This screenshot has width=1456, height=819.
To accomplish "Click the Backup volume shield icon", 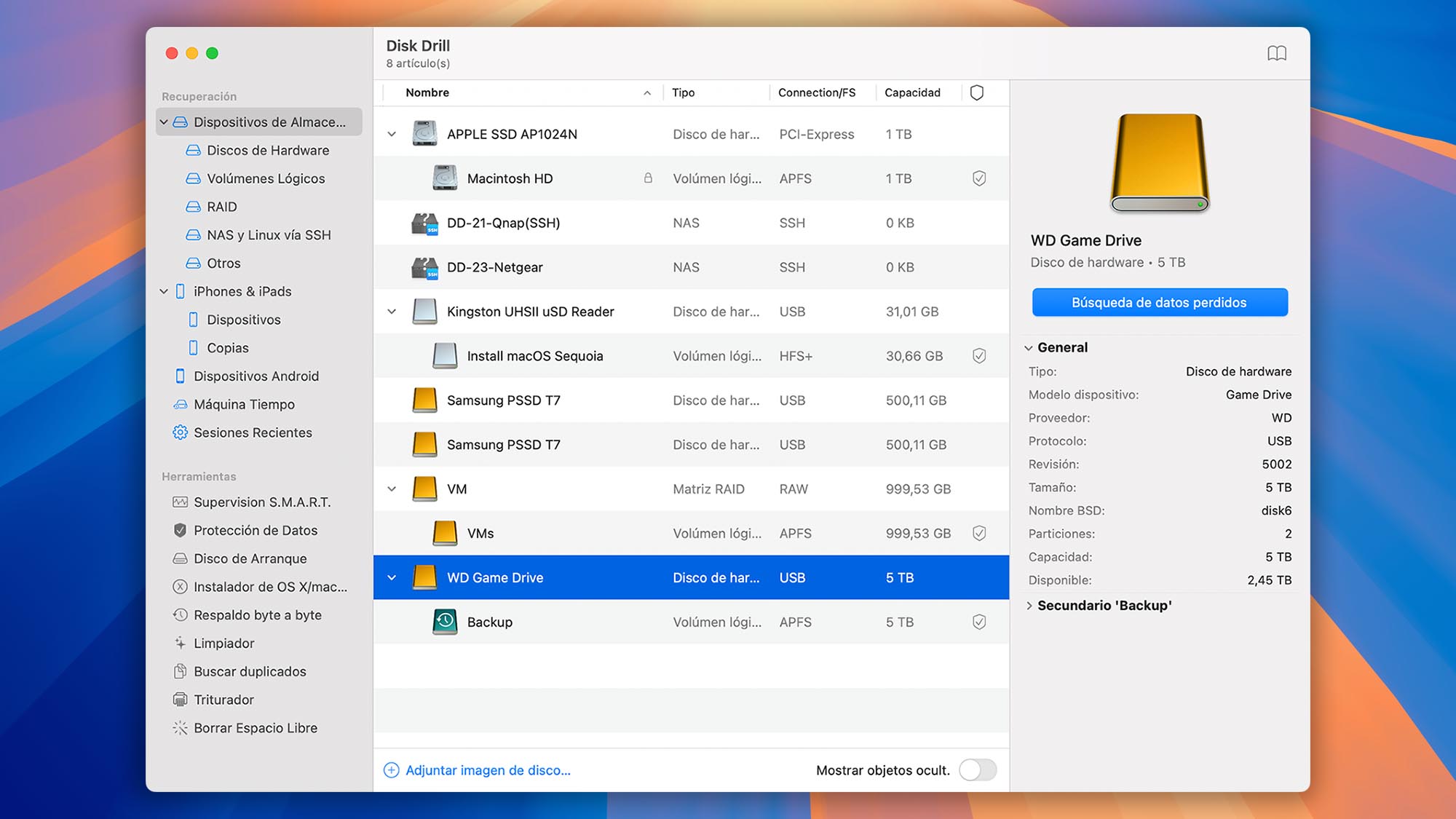I will pos(978,622).
